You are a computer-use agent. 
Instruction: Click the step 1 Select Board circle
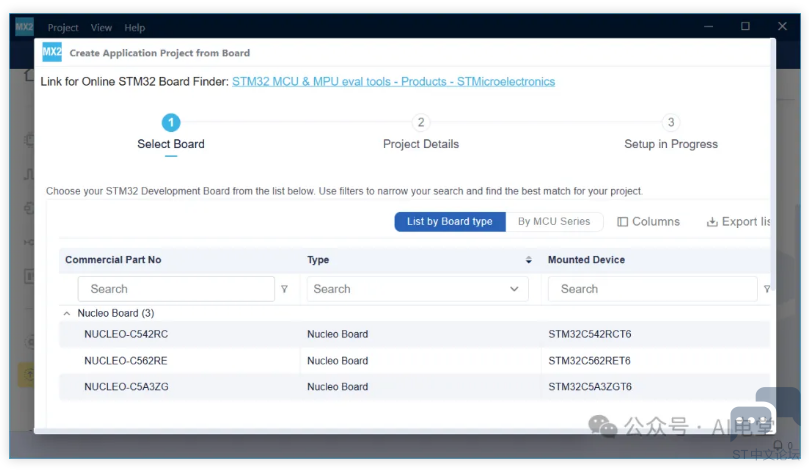pyautogui.click(x=171, y=122)
